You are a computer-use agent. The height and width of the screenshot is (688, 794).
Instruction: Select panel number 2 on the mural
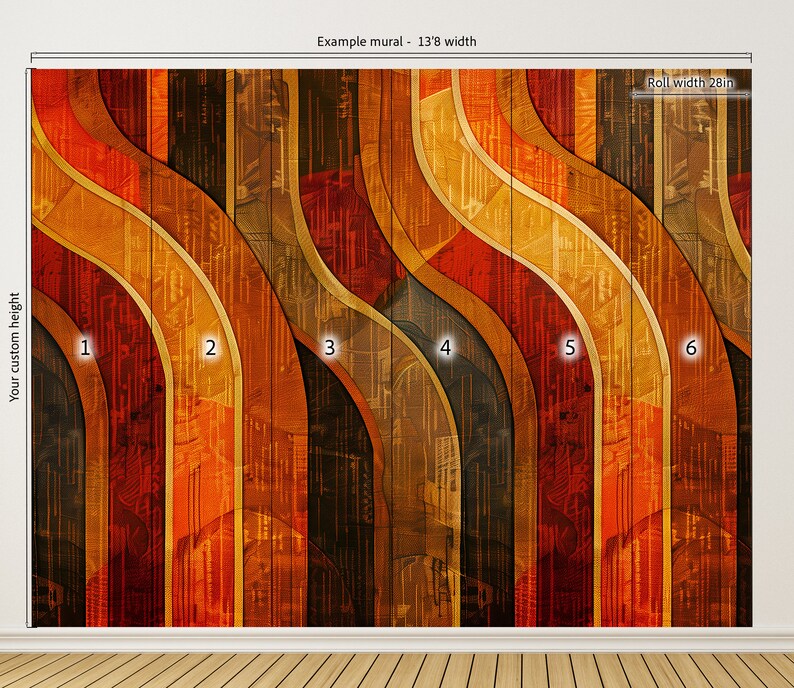click(211, 348)
